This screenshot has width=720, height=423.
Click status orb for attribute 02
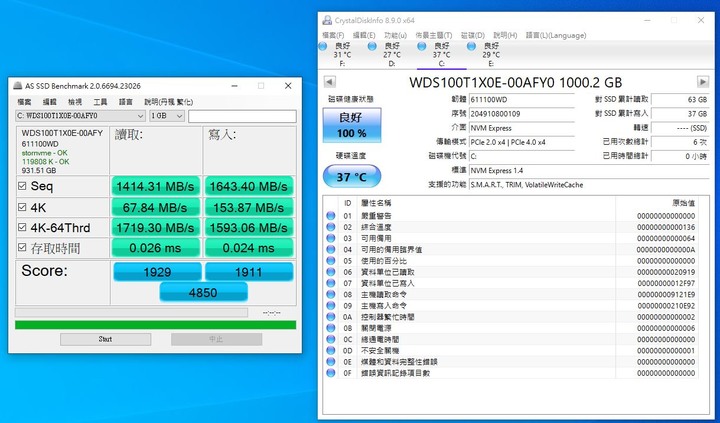pos(331,227)
